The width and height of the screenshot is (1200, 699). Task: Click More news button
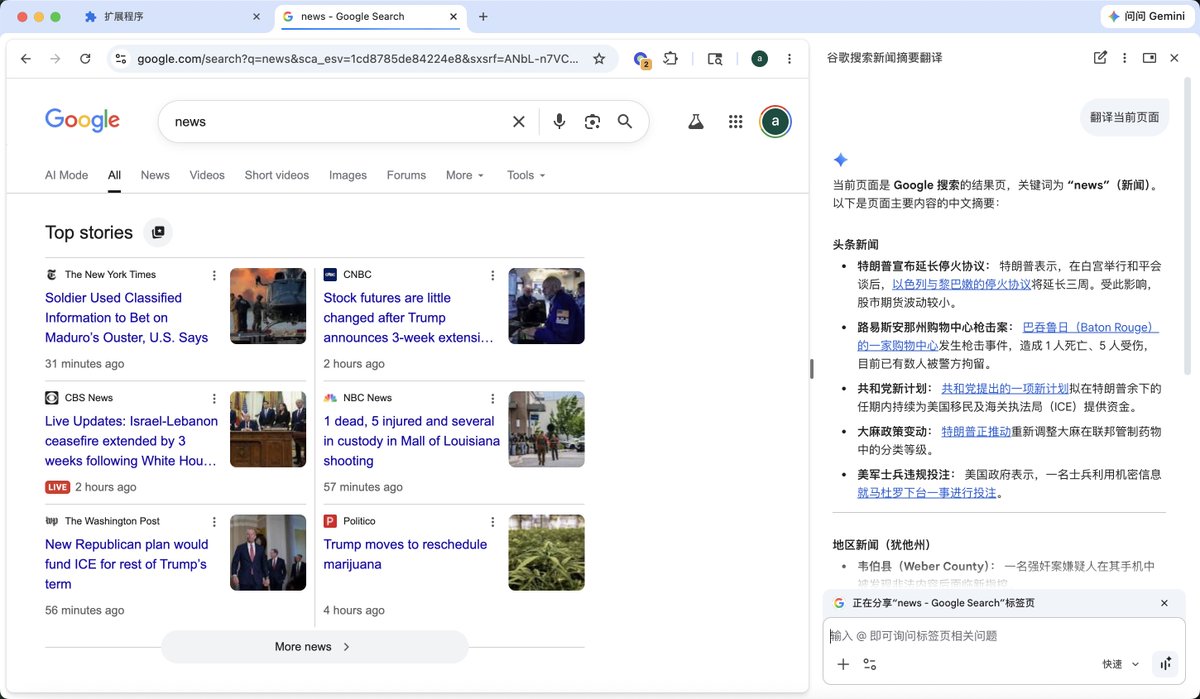314,647
